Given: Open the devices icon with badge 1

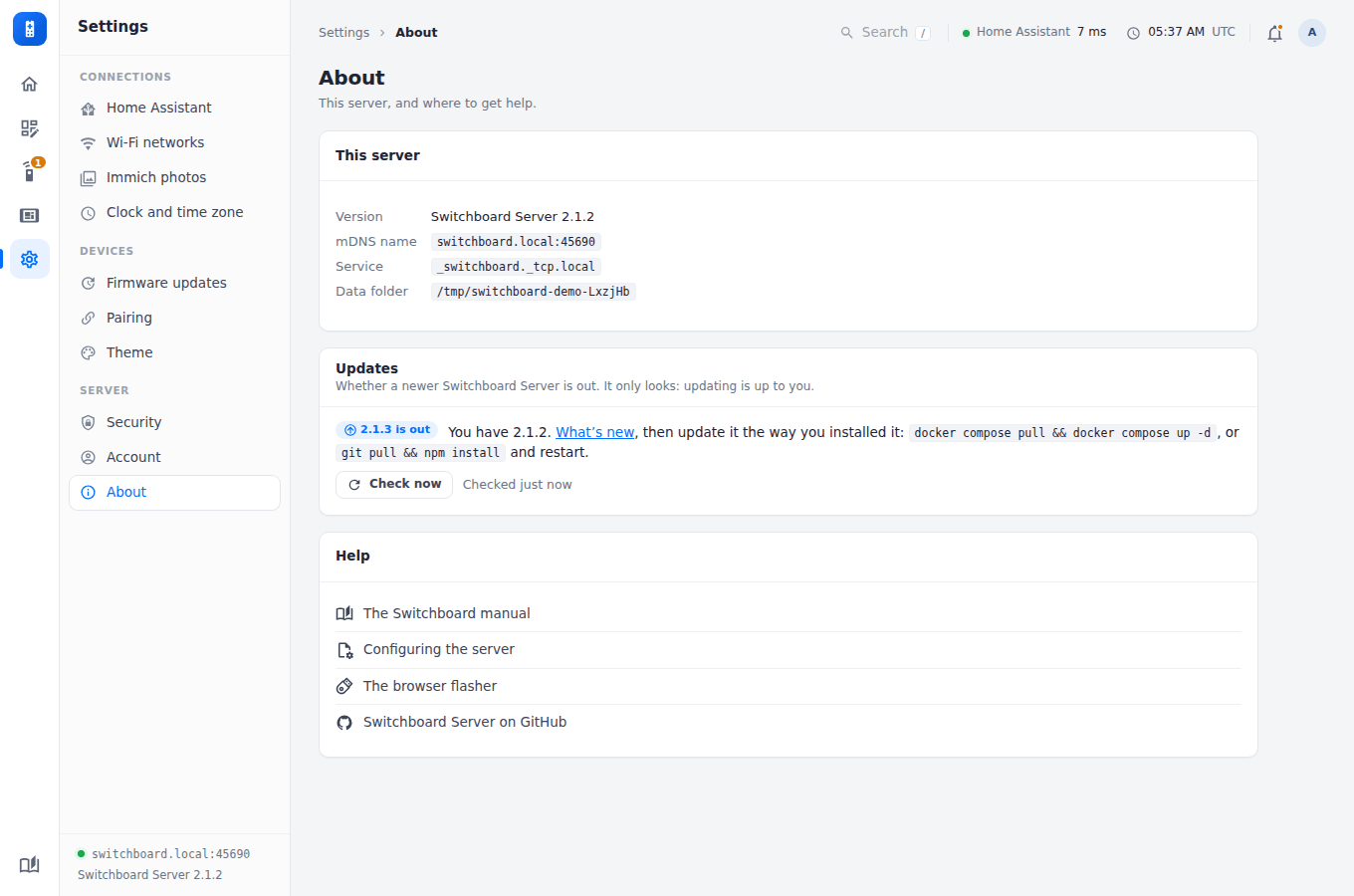Looking at the screenshot, I should pos(30,171).
